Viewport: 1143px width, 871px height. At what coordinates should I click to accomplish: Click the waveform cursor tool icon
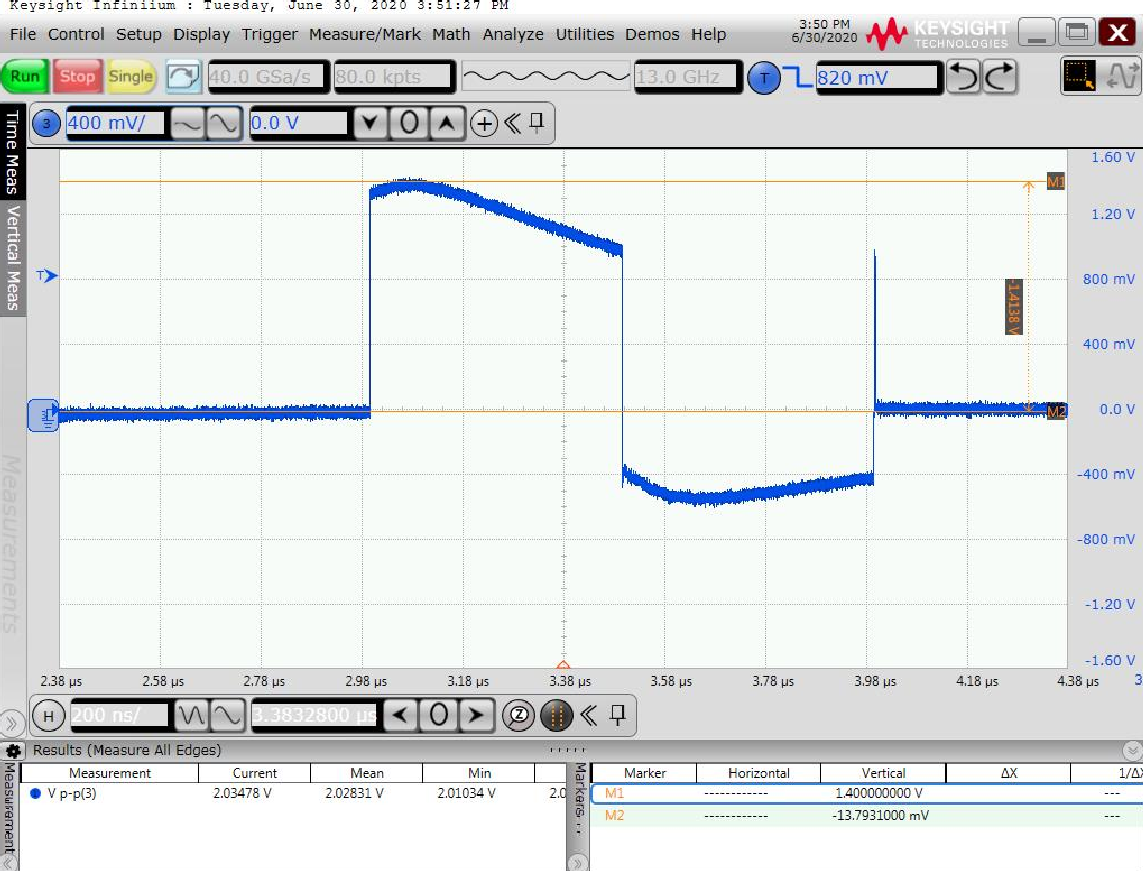coord(1121,76)
